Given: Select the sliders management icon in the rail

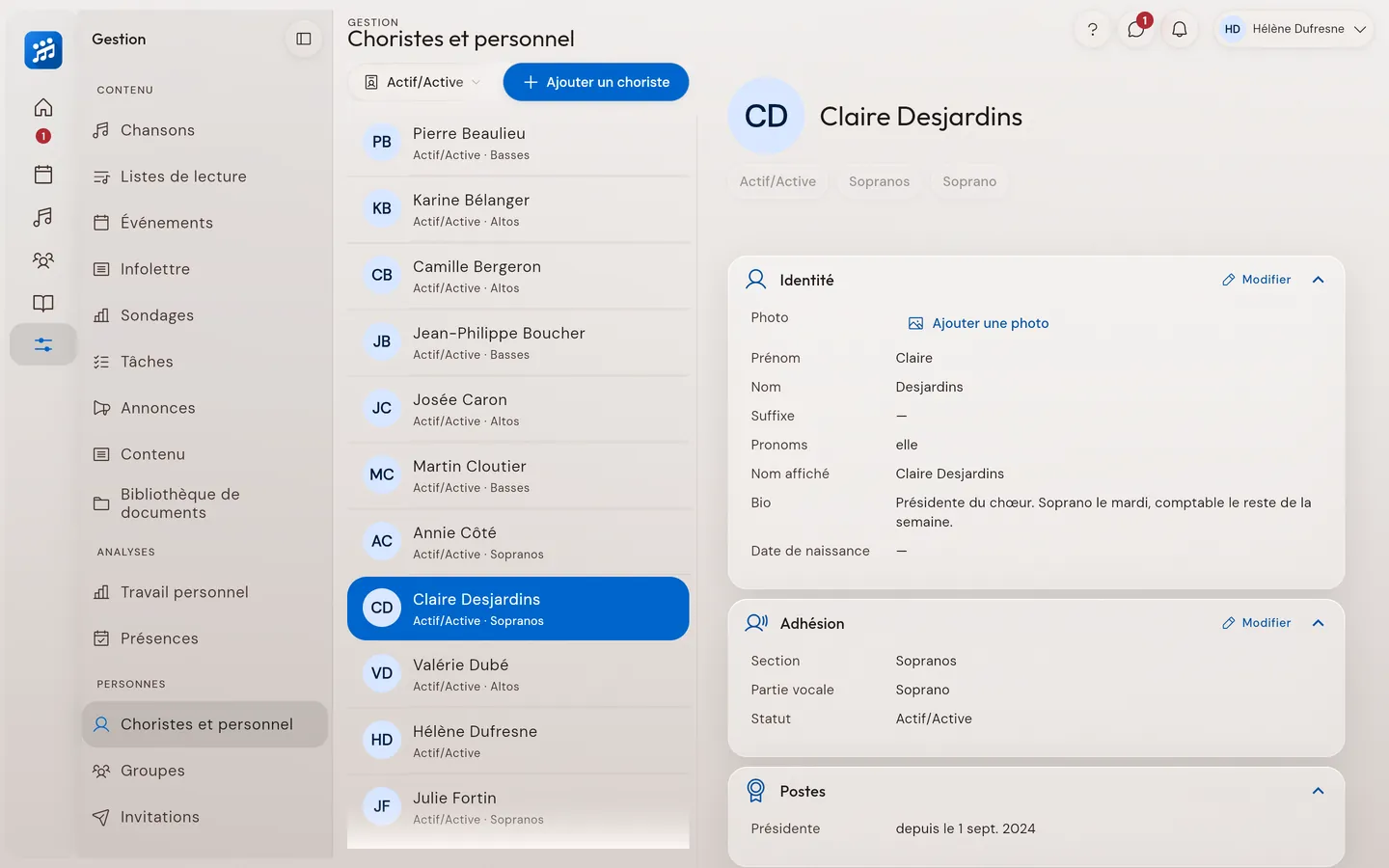Looking at the screenshot, I should [x=43, y=344].
